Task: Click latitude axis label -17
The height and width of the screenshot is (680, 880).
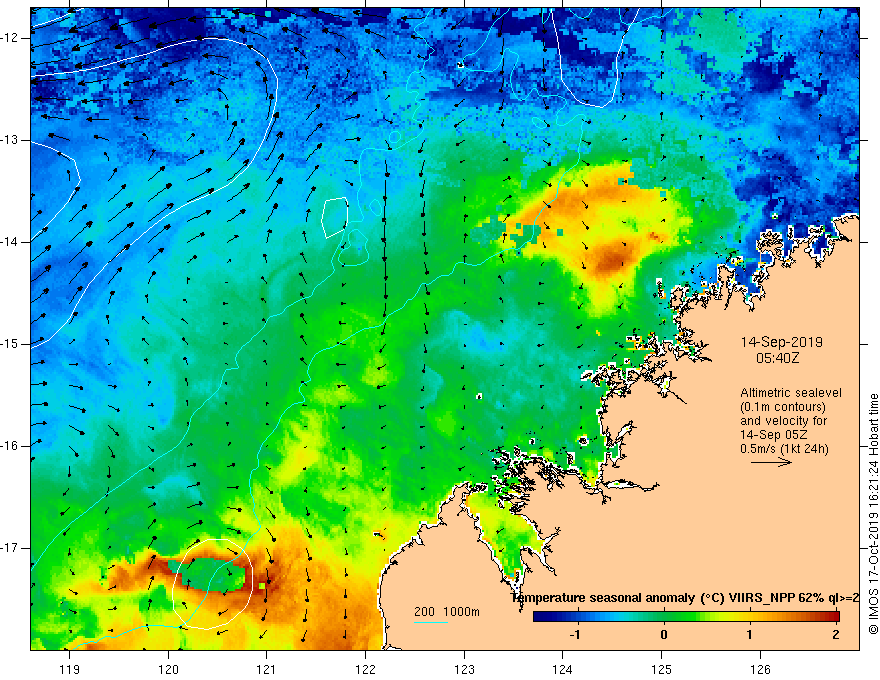Action: [10, 548]
